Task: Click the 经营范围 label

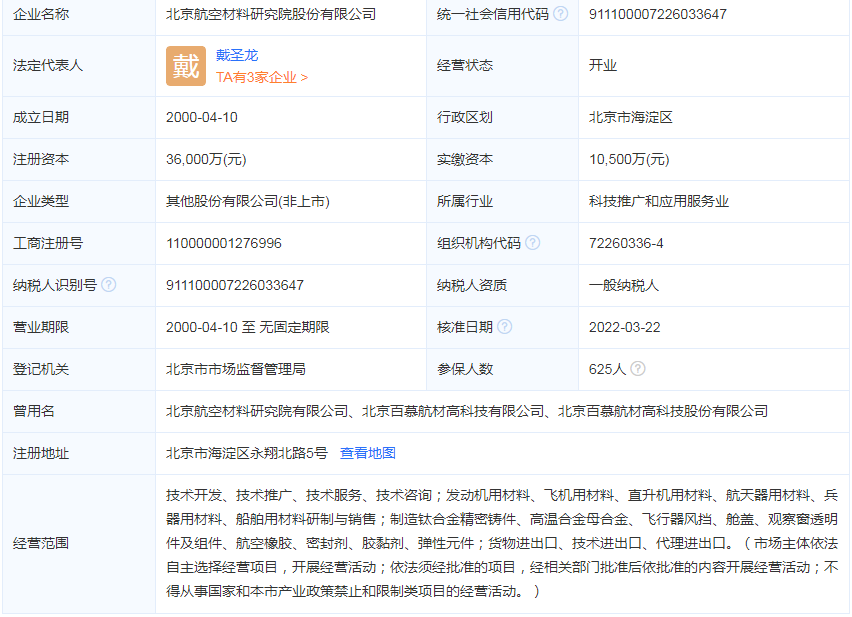Action: pyautogui.click(x=41, y=543)
